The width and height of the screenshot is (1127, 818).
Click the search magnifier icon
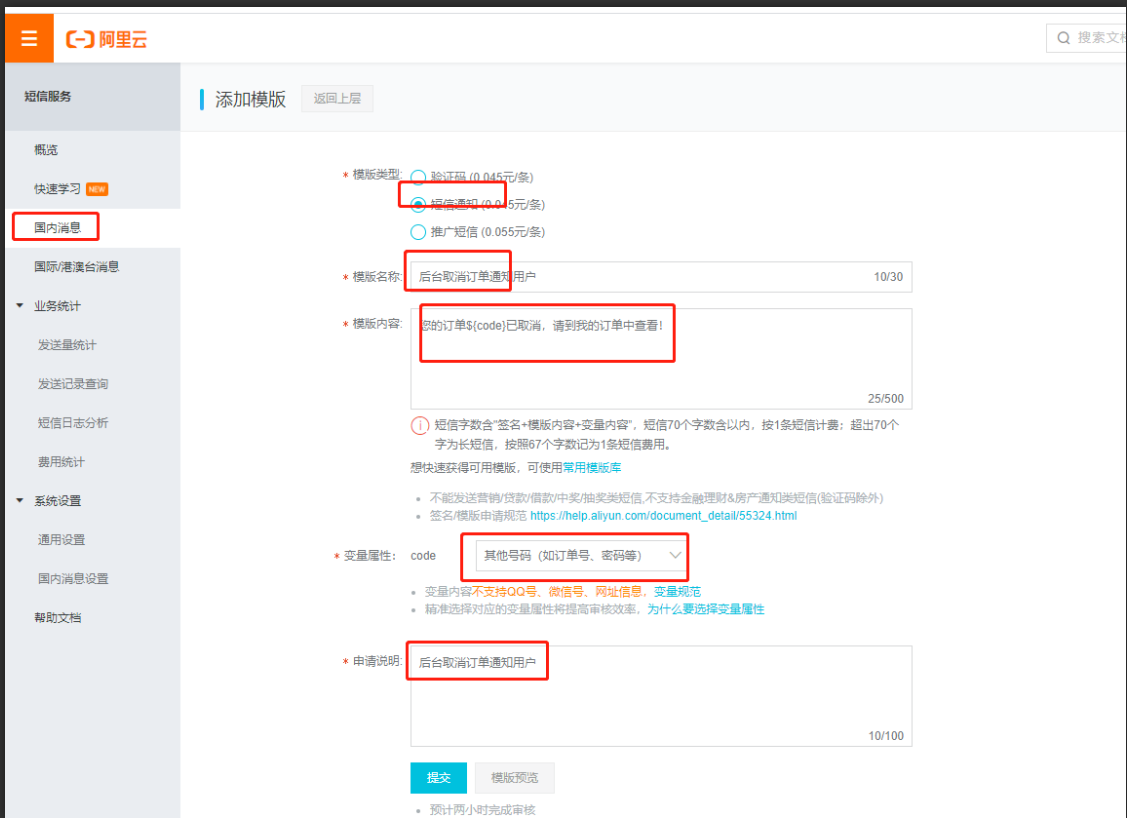point(1063,38)
